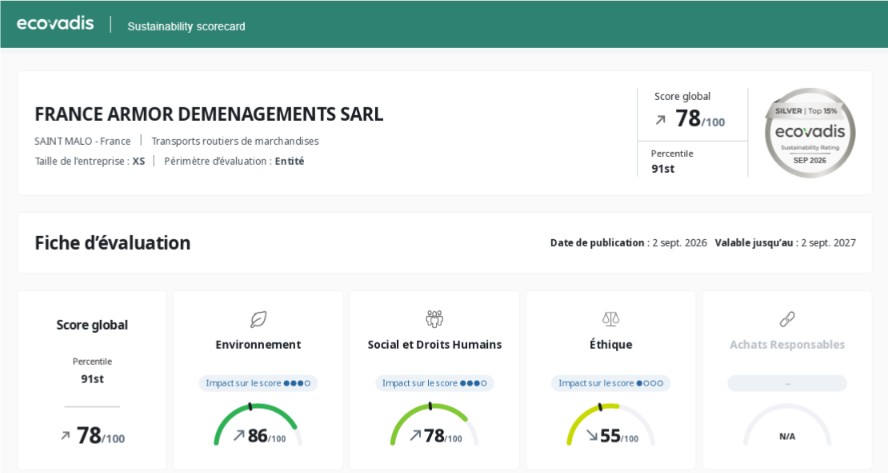Viewport: 888px width, 473px height.
Task: Click the 78/100 value in Score global card
Action: [x=101, y=436]
